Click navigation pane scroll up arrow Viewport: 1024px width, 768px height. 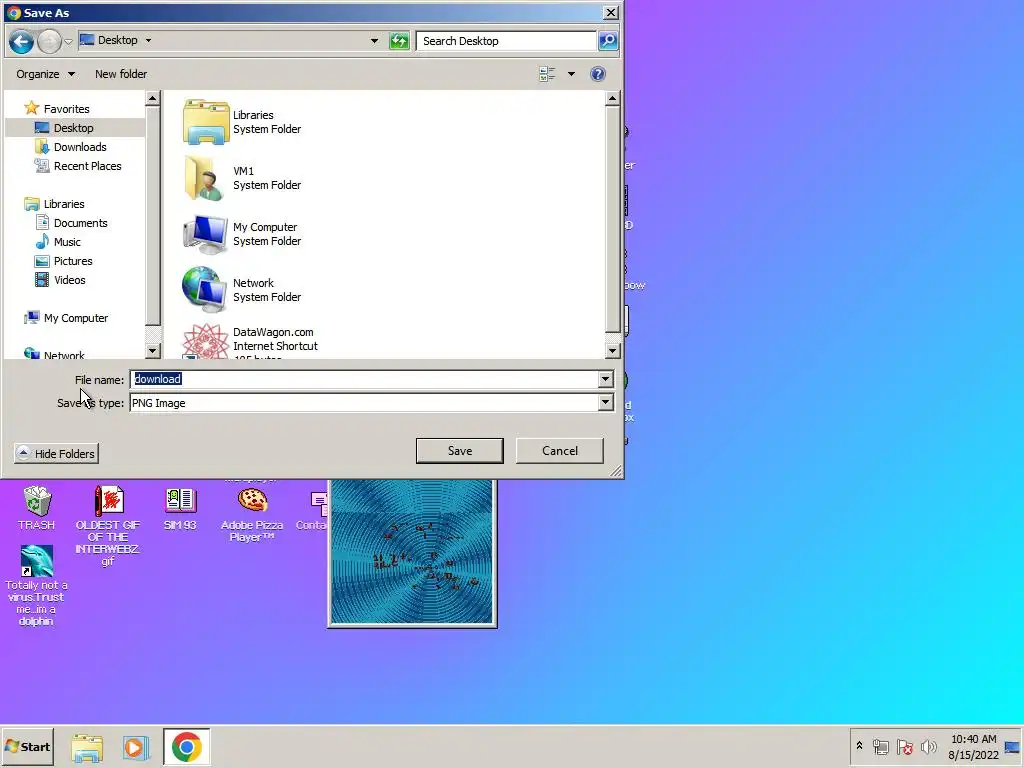tap(152, 98)
